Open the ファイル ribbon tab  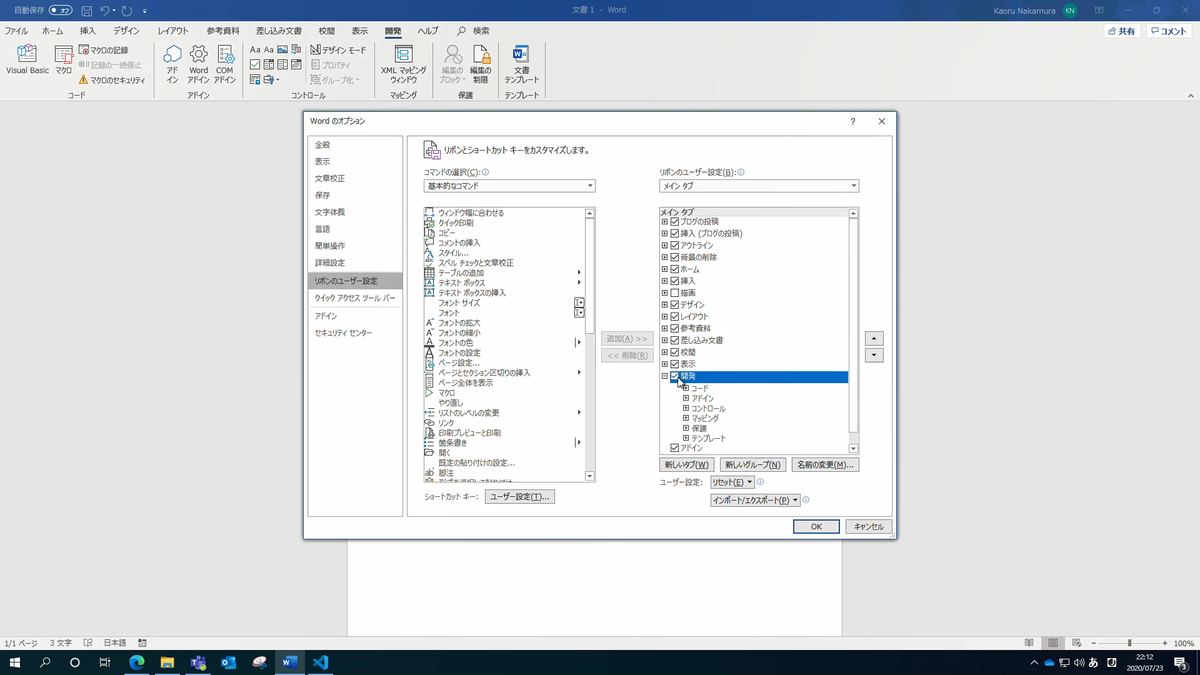16,31
